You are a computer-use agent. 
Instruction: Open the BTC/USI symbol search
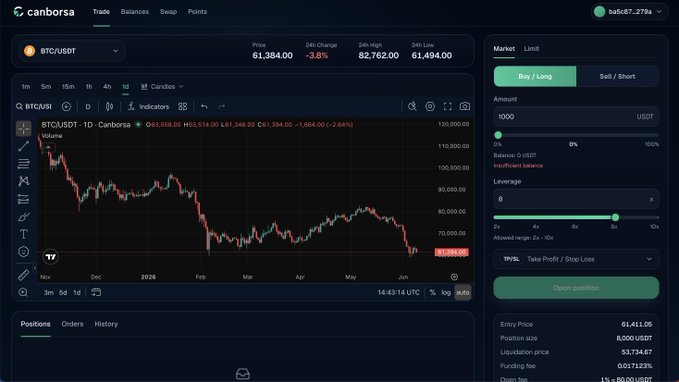point(34,107)
